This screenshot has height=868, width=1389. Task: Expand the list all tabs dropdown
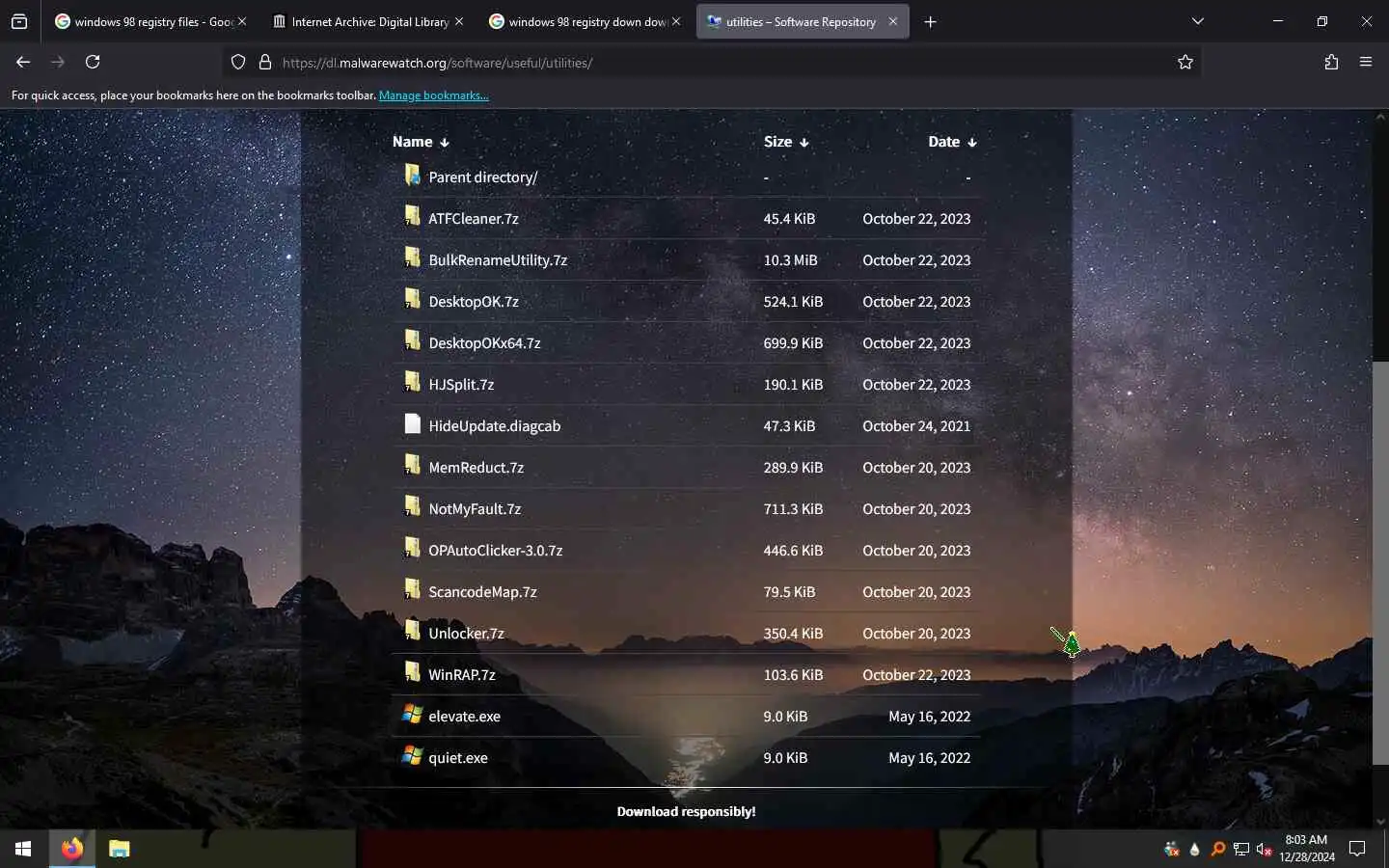(x=1198, y=21)
